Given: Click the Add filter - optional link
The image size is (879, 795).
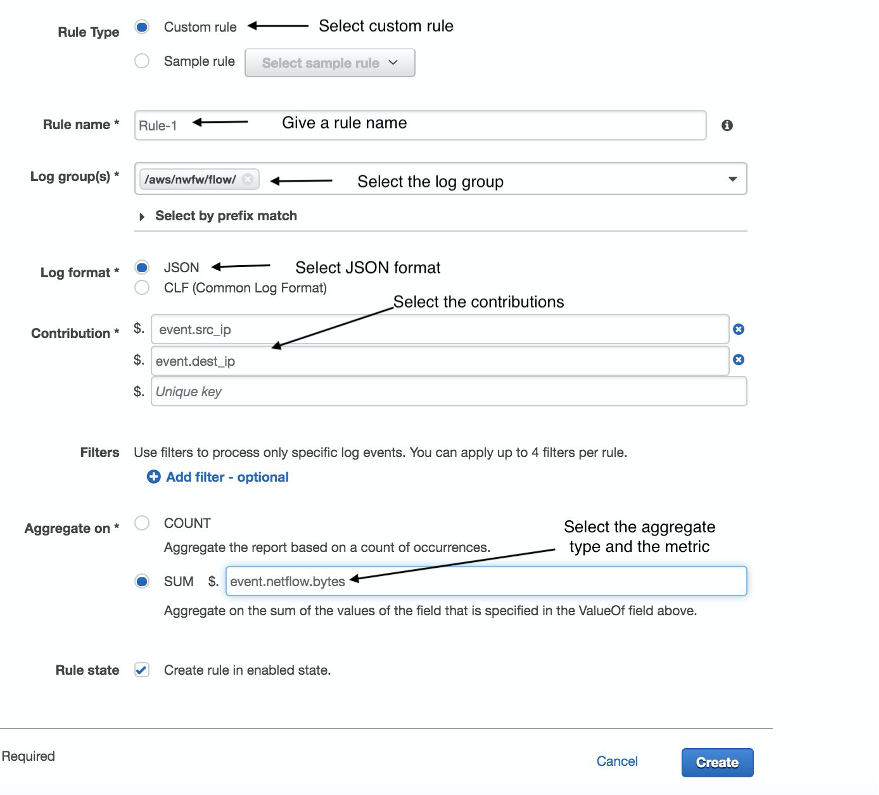Looking at the screenshot, I should pyautogui.click(x=227, y=477).
